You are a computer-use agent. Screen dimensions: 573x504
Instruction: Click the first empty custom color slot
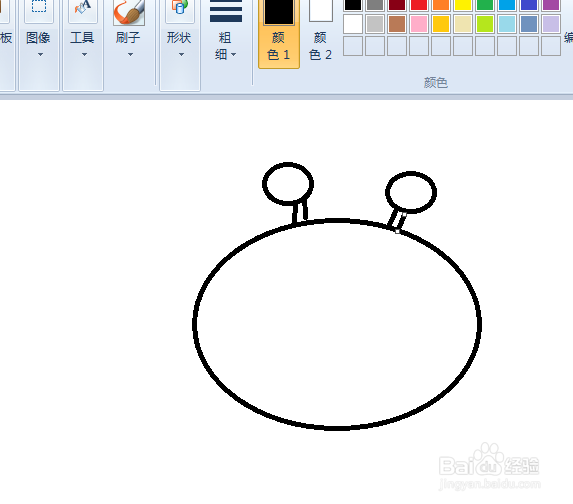tap(353, 46)
